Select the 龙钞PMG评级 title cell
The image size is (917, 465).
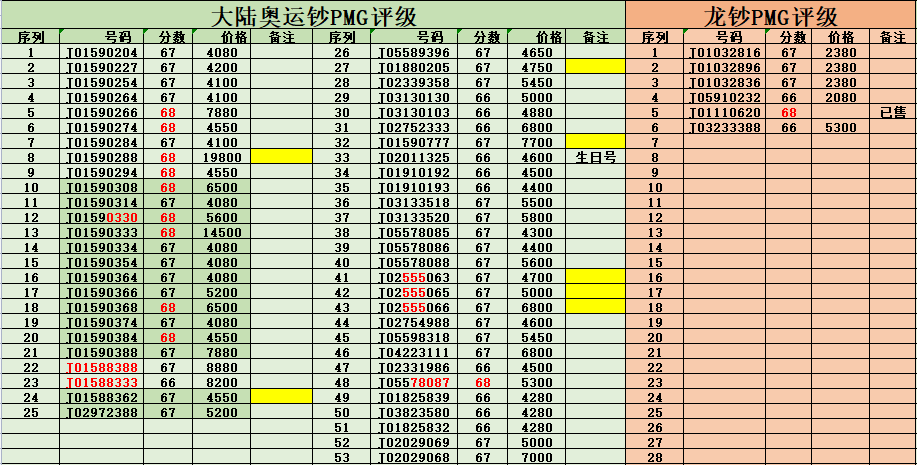click(x=771, y=15)
